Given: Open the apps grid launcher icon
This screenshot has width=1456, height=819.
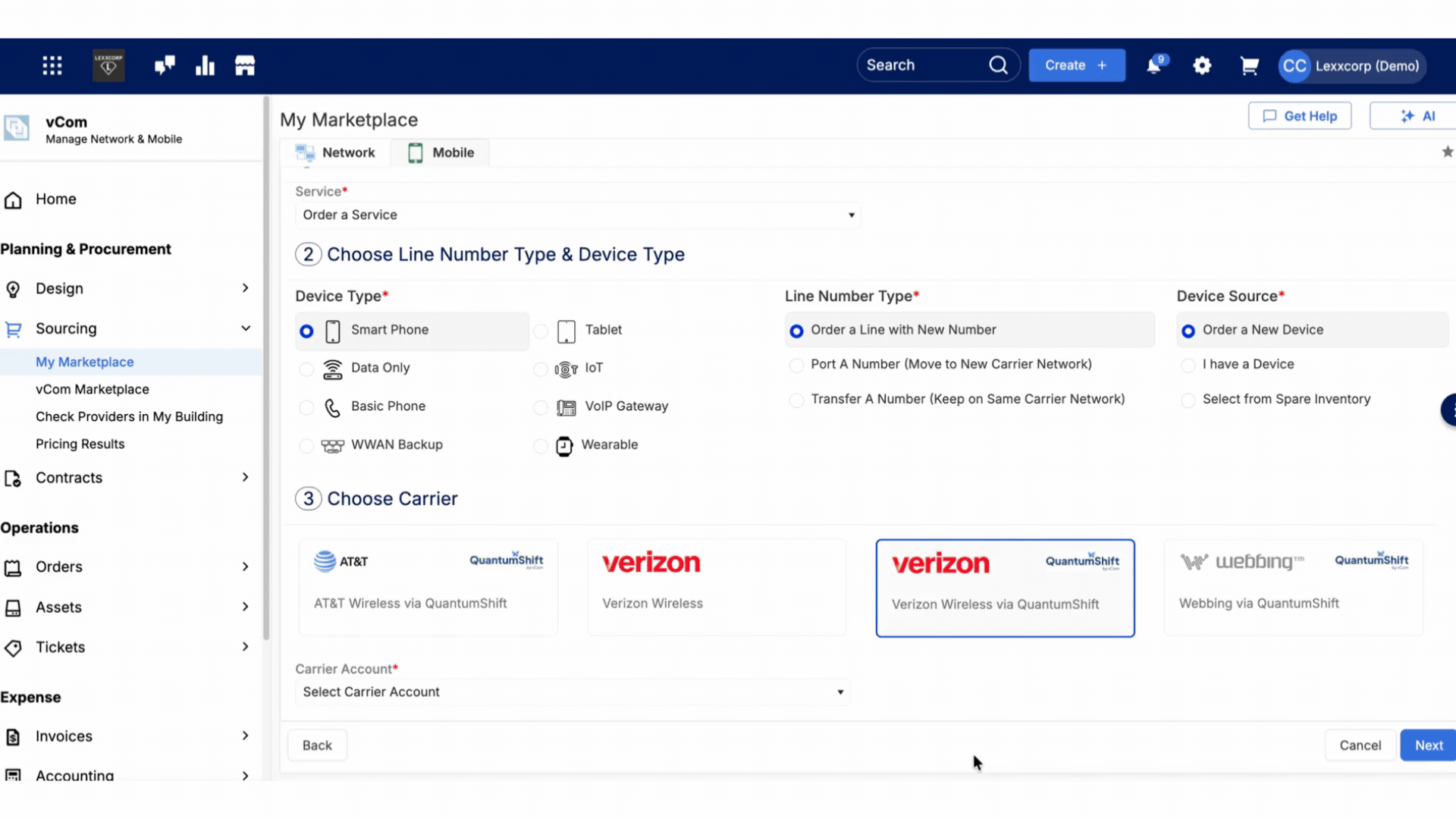Looking at the screenshot, I should click(52, 65).
